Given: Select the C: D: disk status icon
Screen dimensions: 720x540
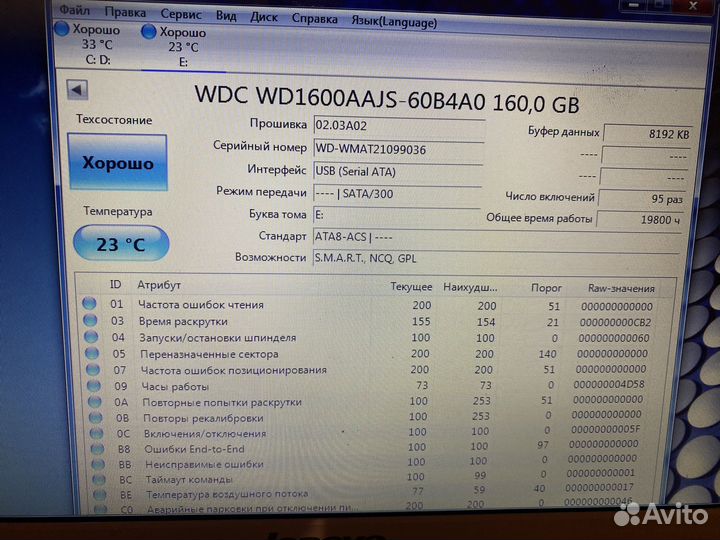Looking at the screenshot, I should point(62,29).
